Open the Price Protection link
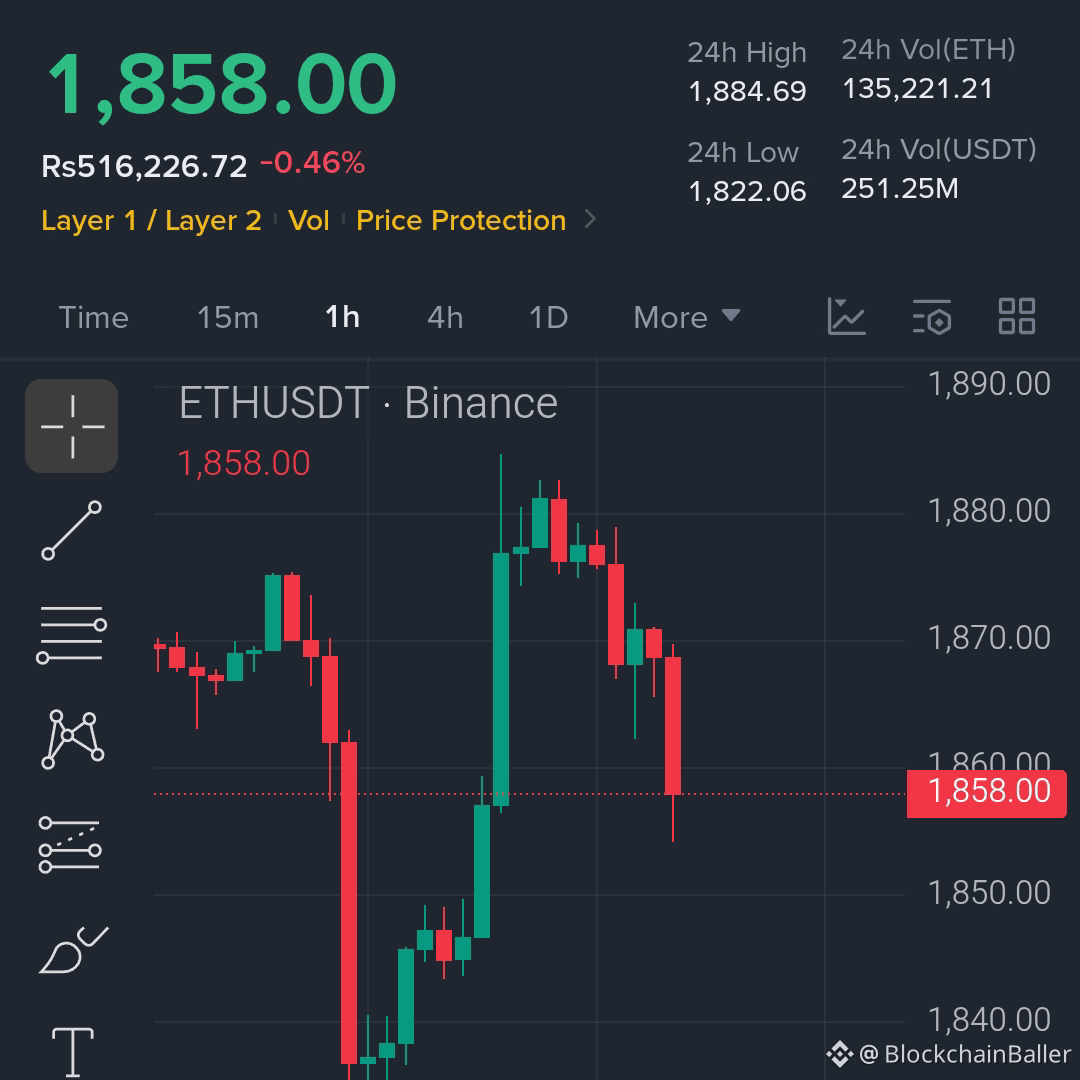The image size is (1080, 1080). 461,220
